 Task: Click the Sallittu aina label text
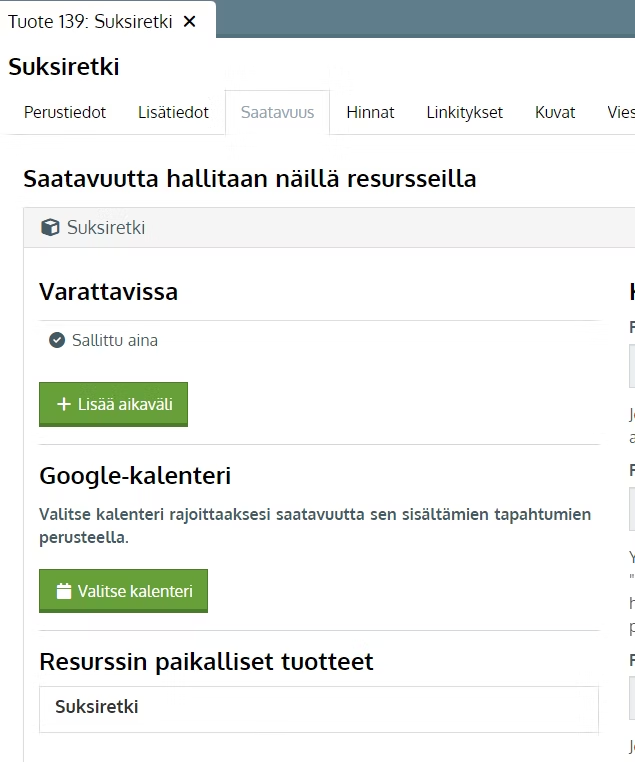pyautogui.click(x=115, y=340)
